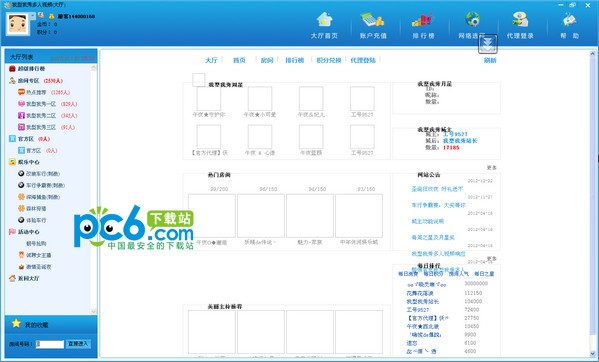Open hot room thumbnail with 96/150
Image resolution: width=599 pixels, height=362 pixels.
261,216
